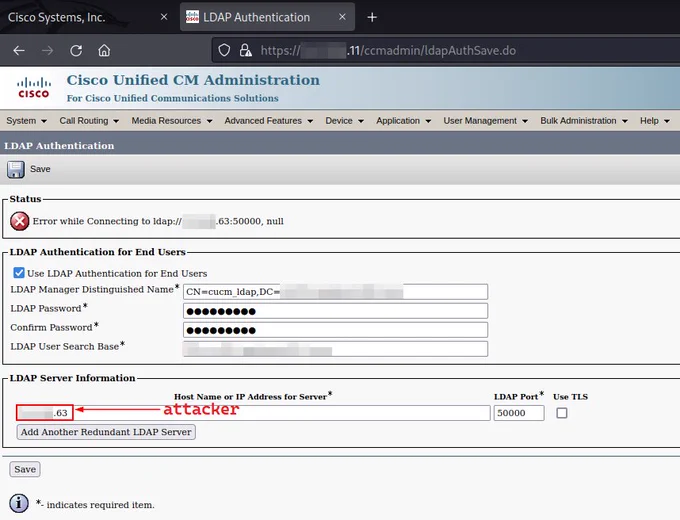Open the System menu
The width and height of the screenshot is (680, 520).
[26, 121]
